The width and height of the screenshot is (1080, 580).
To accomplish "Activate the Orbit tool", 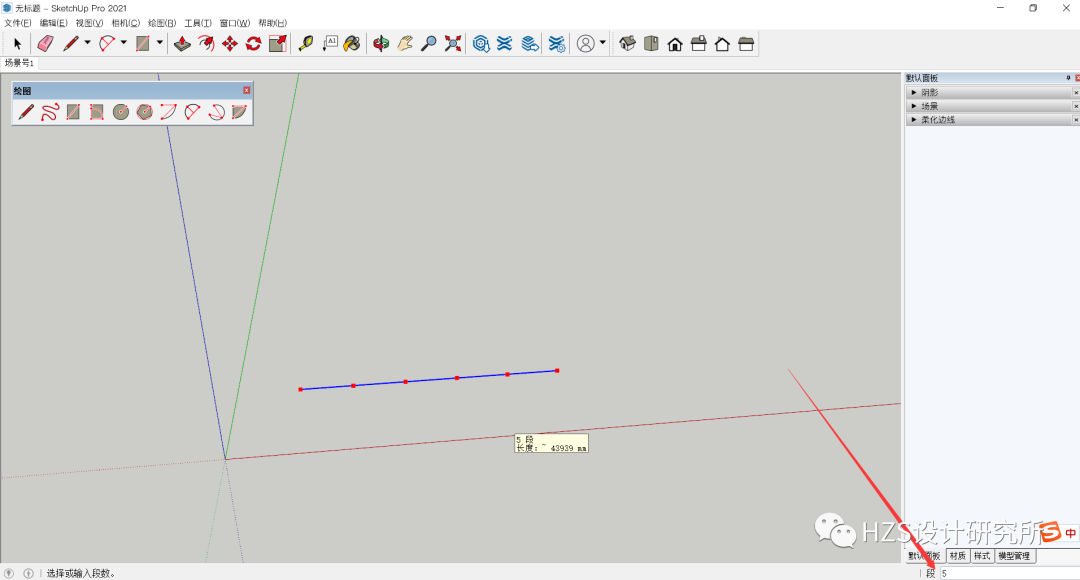I will (381, 43).
